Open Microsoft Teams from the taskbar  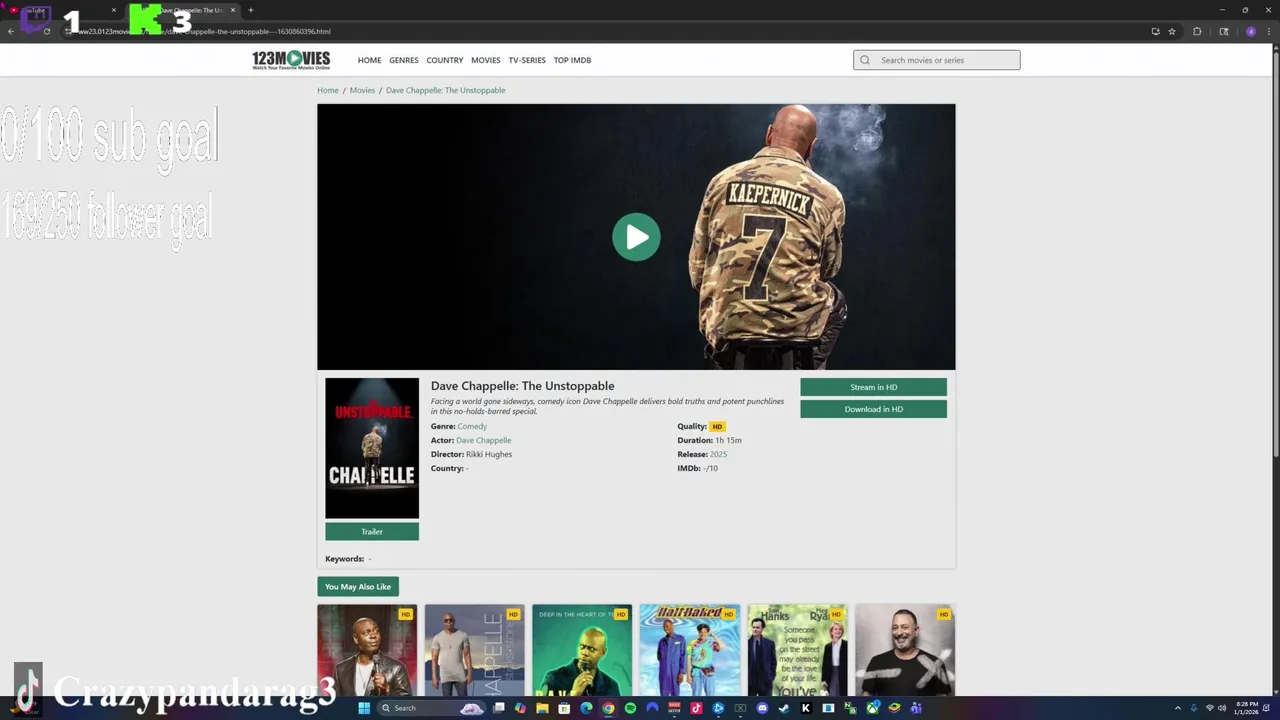coord(915,708)
